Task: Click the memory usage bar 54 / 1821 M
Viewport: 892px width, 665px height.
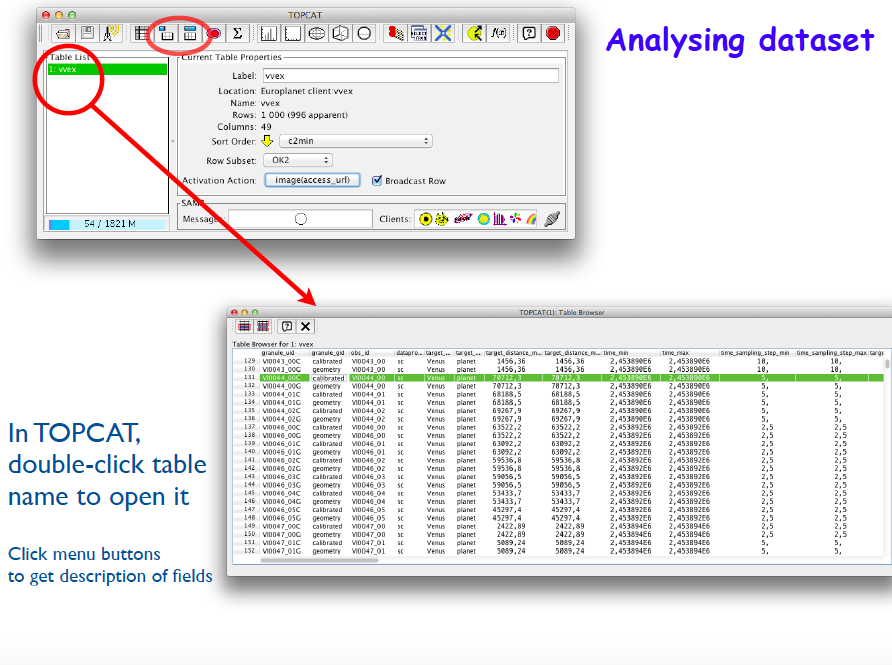Action: (108, 224)
